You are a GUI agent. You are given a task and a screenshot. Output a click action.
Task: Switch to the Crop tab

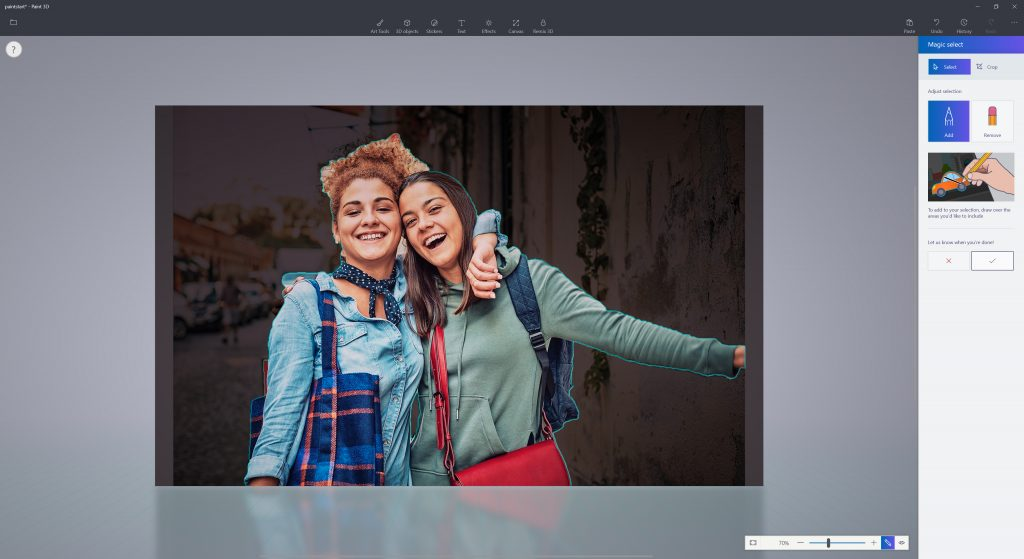point(987,67)
